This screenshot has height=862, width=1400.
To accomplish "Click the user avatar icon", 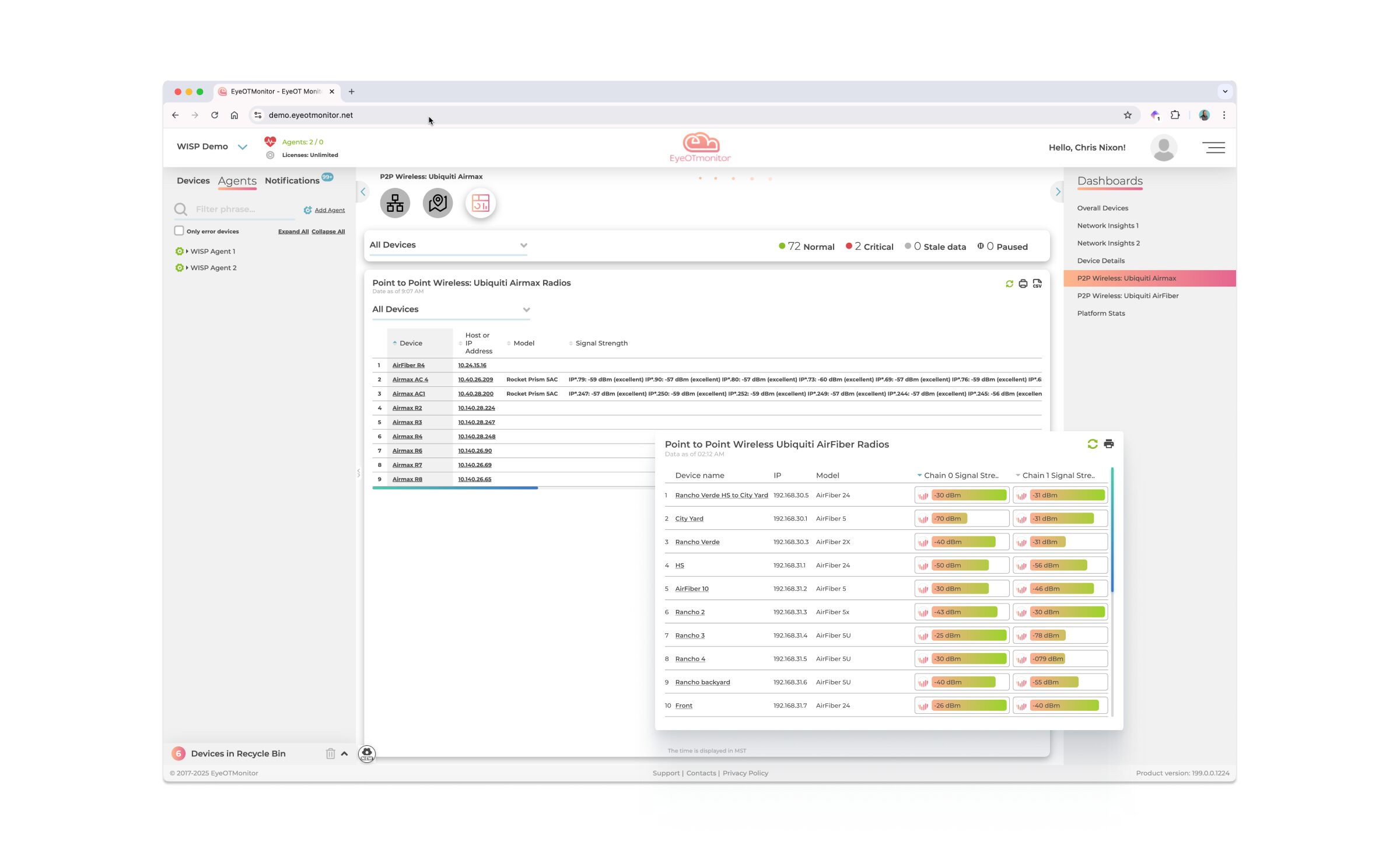I will tap(1164, 148).
